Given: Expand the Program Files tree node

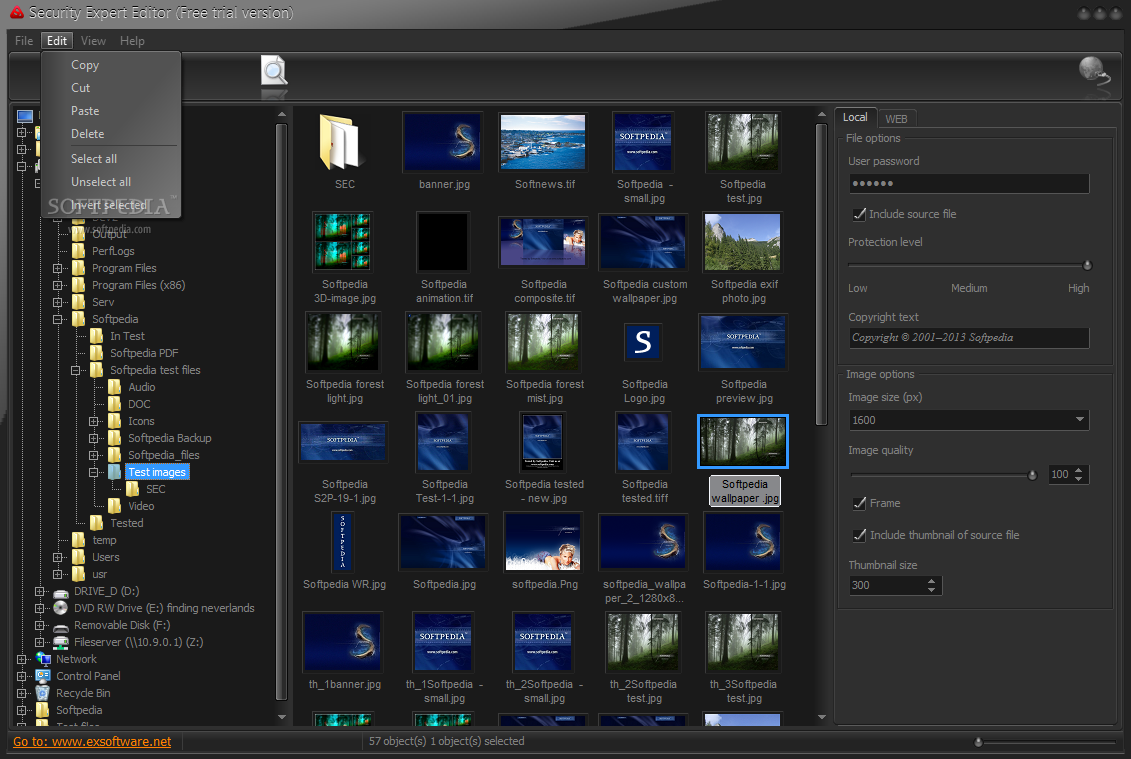Looking at the screenshot, I should pos(58,268).
